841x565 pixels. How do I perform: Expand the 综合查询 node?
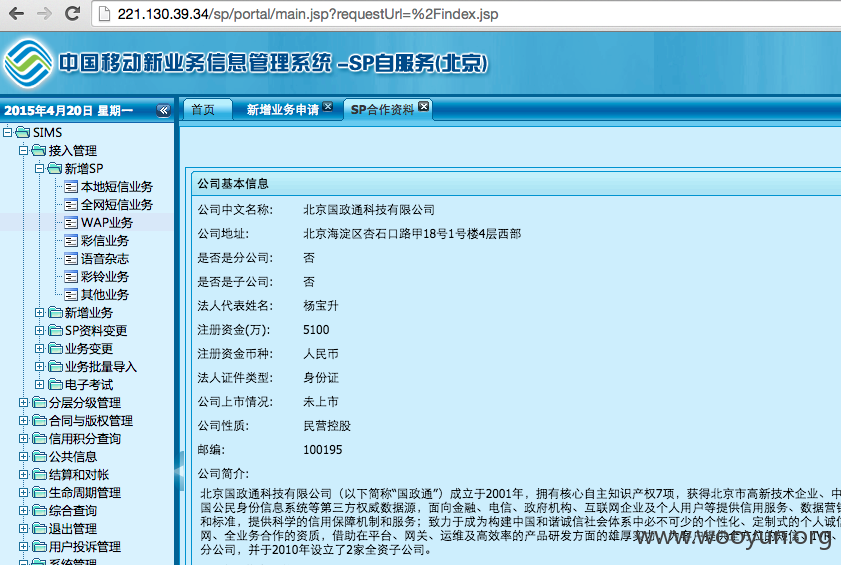pos(23,510)
